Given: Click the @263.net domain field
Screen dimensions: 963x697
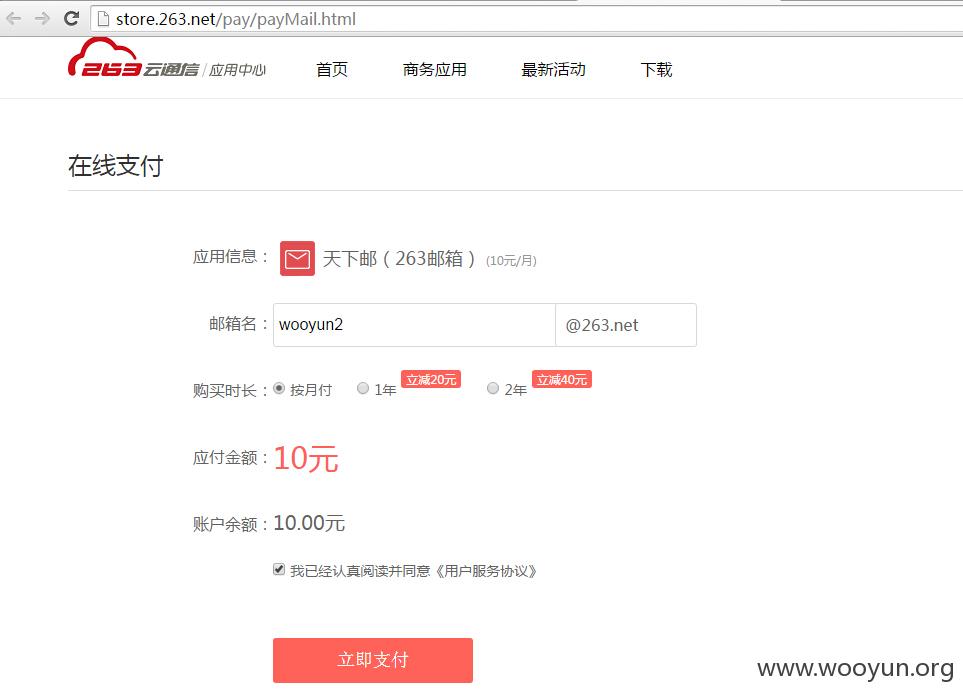Looking at the screenshot, I should point(626,325).
